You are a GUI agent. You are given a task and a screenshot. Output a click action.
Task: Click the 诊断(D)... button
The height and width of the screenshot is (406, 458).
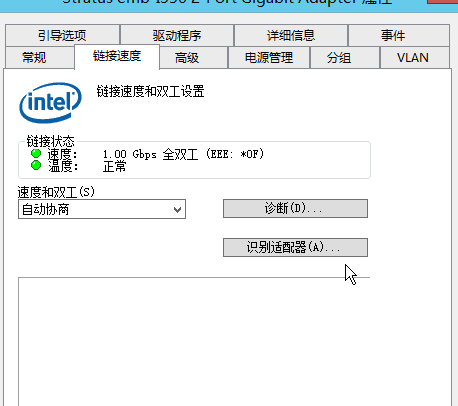pyautogui.click(x=295, y=209)
